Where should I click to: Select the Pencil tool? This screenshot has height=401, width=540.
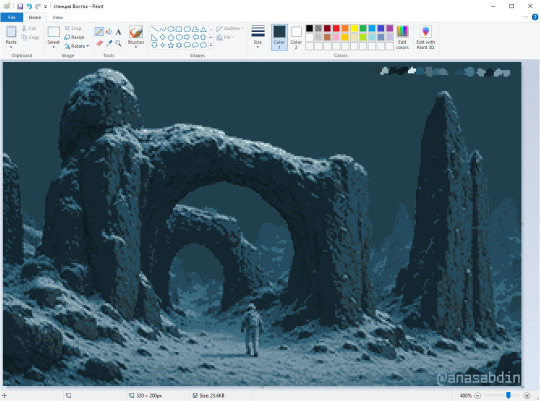(99, 32)
